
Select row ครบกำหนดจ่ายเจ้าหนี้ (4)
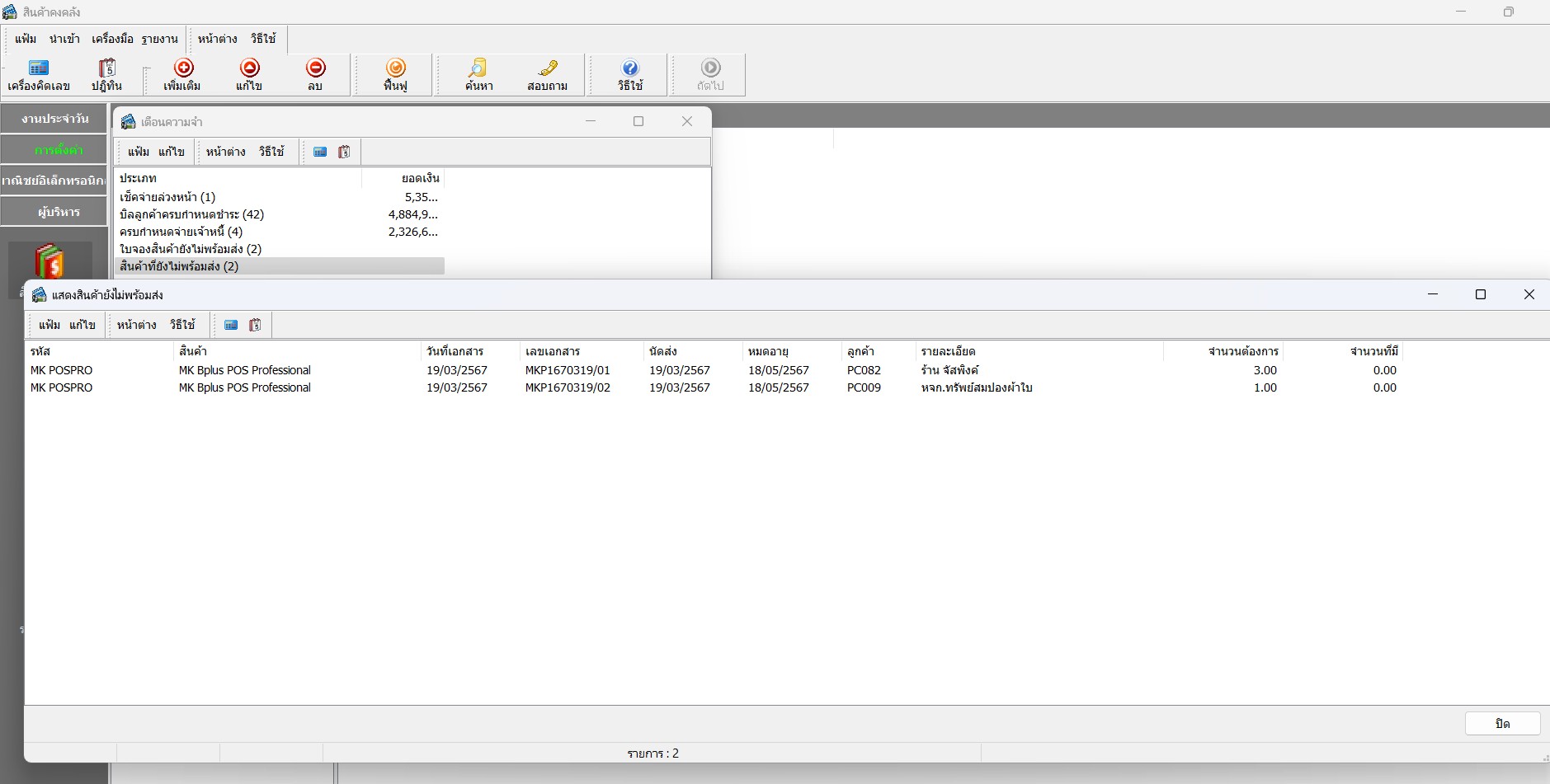[279, 232]
